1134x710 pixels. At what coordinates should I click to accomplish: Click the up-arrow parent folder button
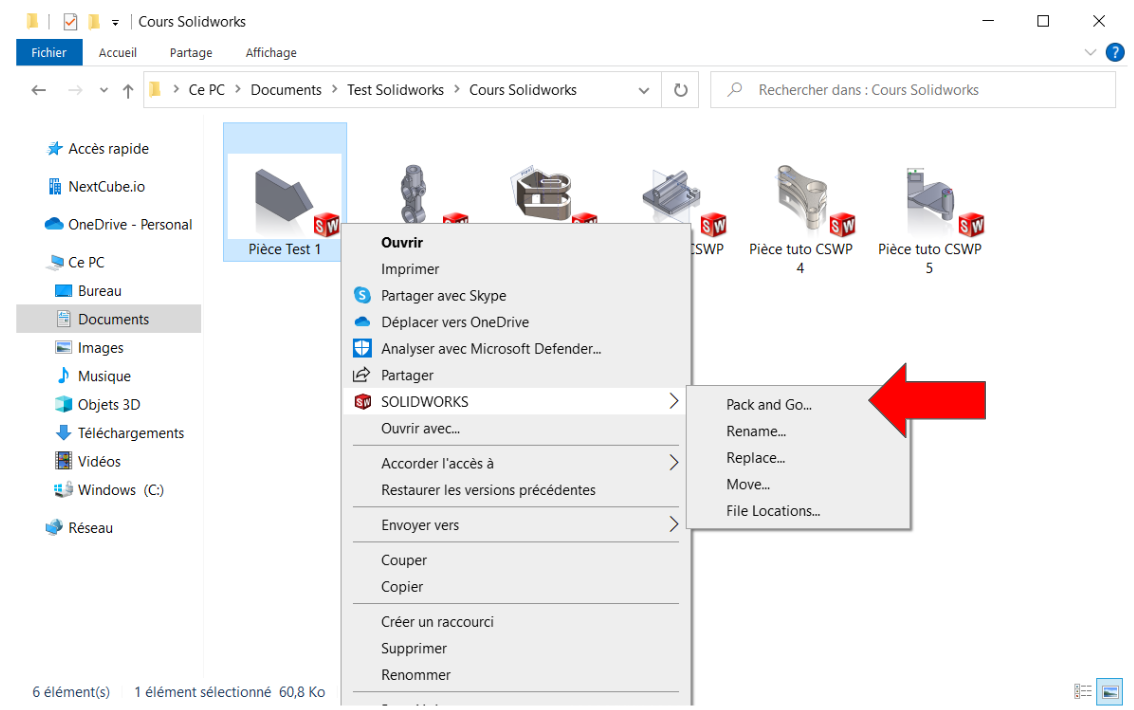pos(128,91)
